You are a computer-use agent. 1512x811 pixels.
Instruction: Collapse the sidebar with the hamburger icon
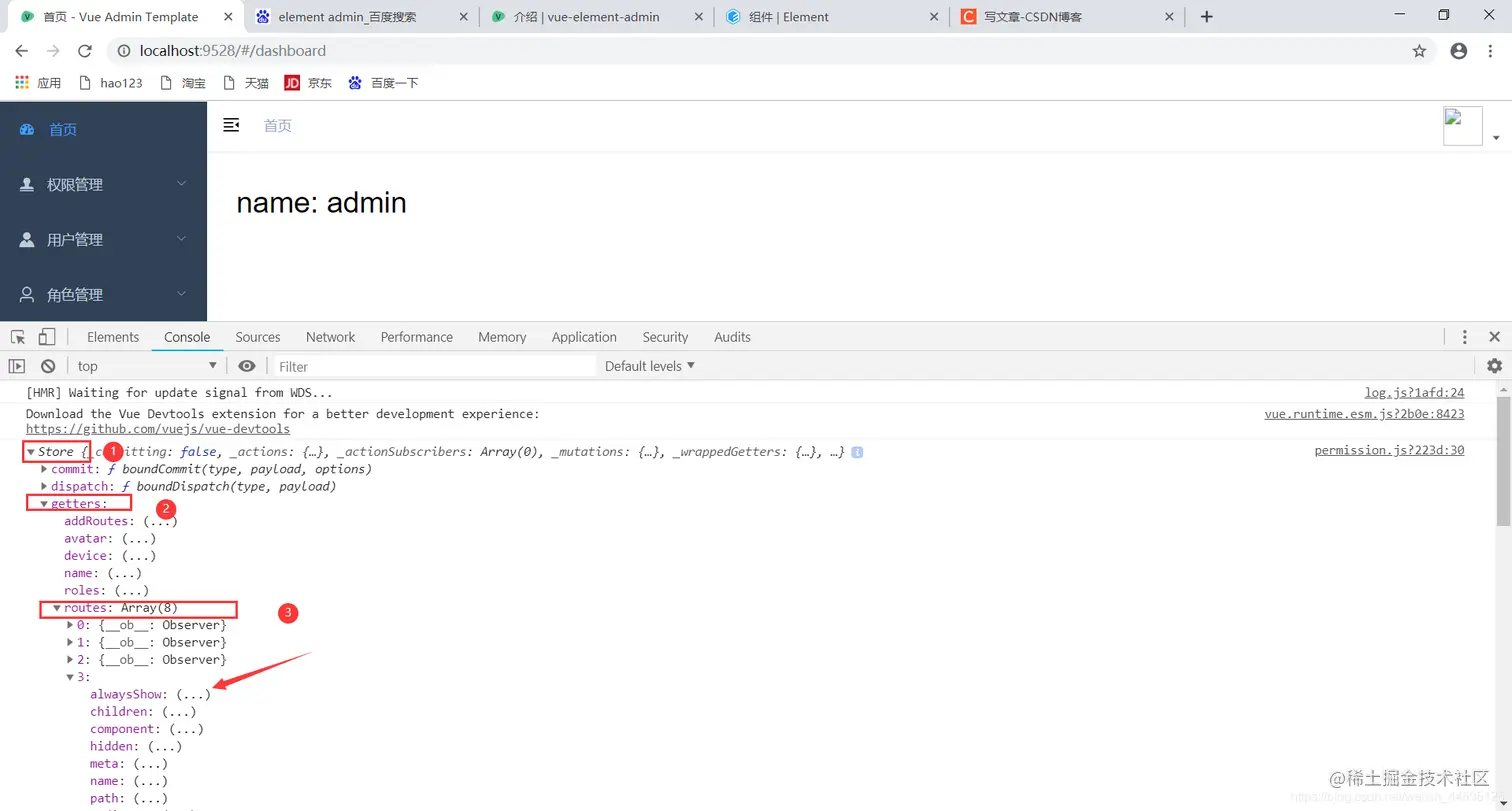click(231, 125)
